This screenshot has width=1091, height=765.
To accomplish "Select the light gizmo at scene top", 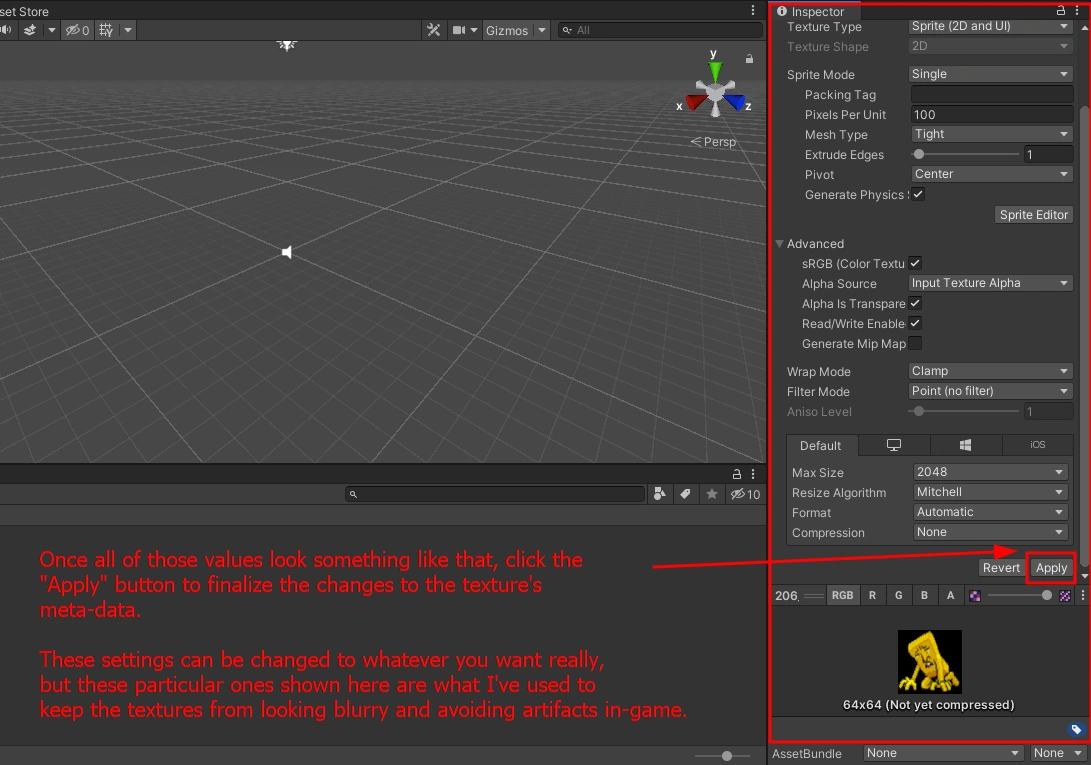I will pyautogui.click(x=287, y=45).
